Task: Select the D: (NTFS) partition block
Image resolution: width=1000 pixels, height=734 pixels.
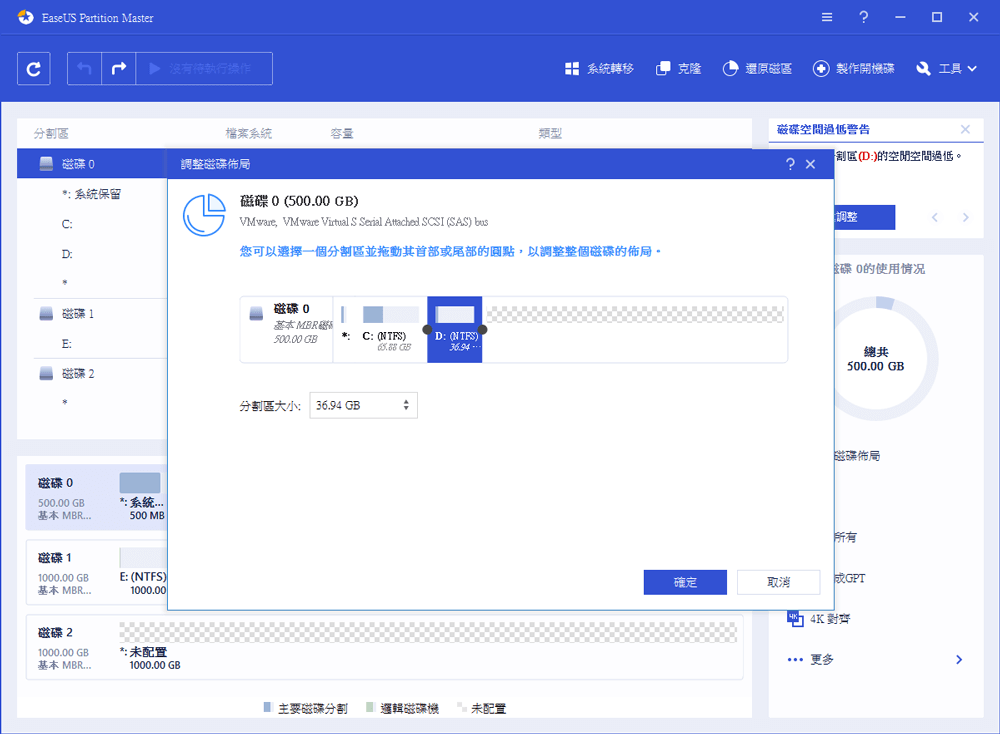Action: pyautogui.click(x=455, y=330)
